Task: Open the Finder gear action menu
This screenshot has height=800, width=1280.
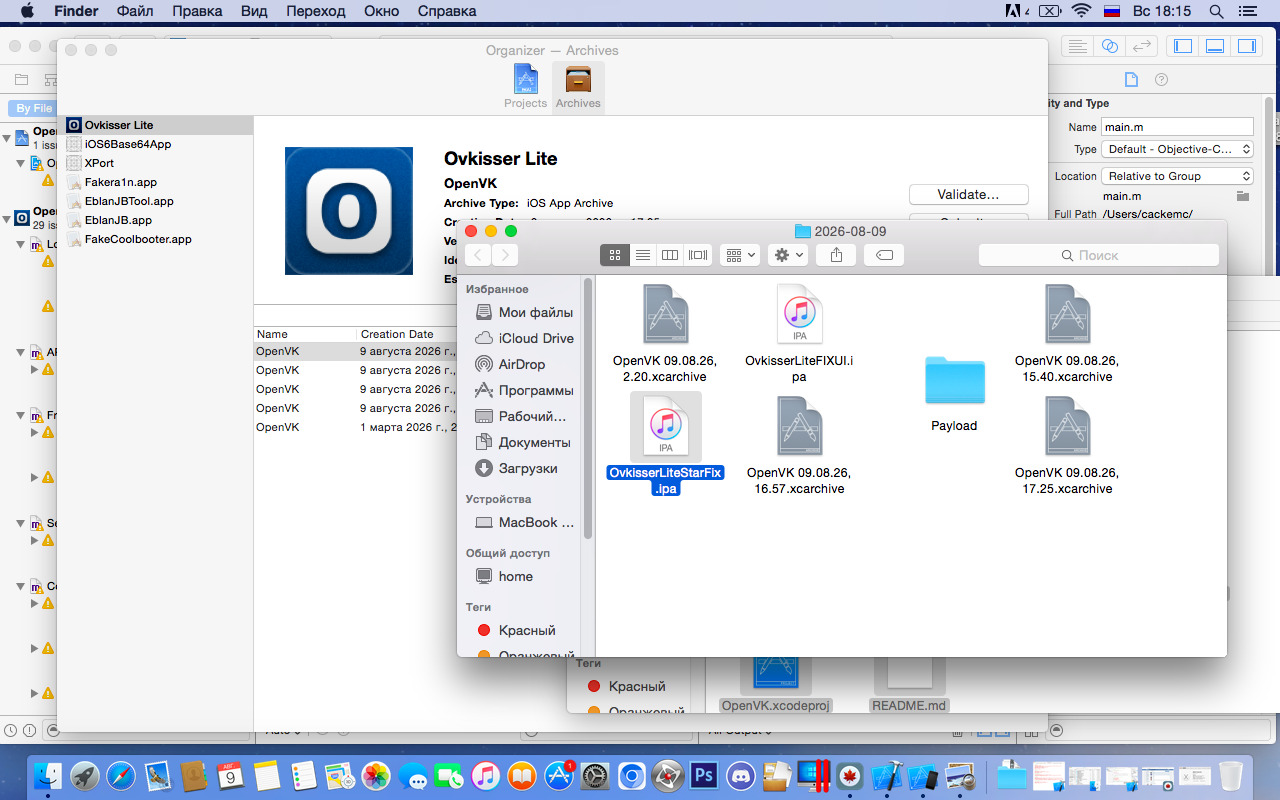Action: pyautogui.click(x=787, y=255)
